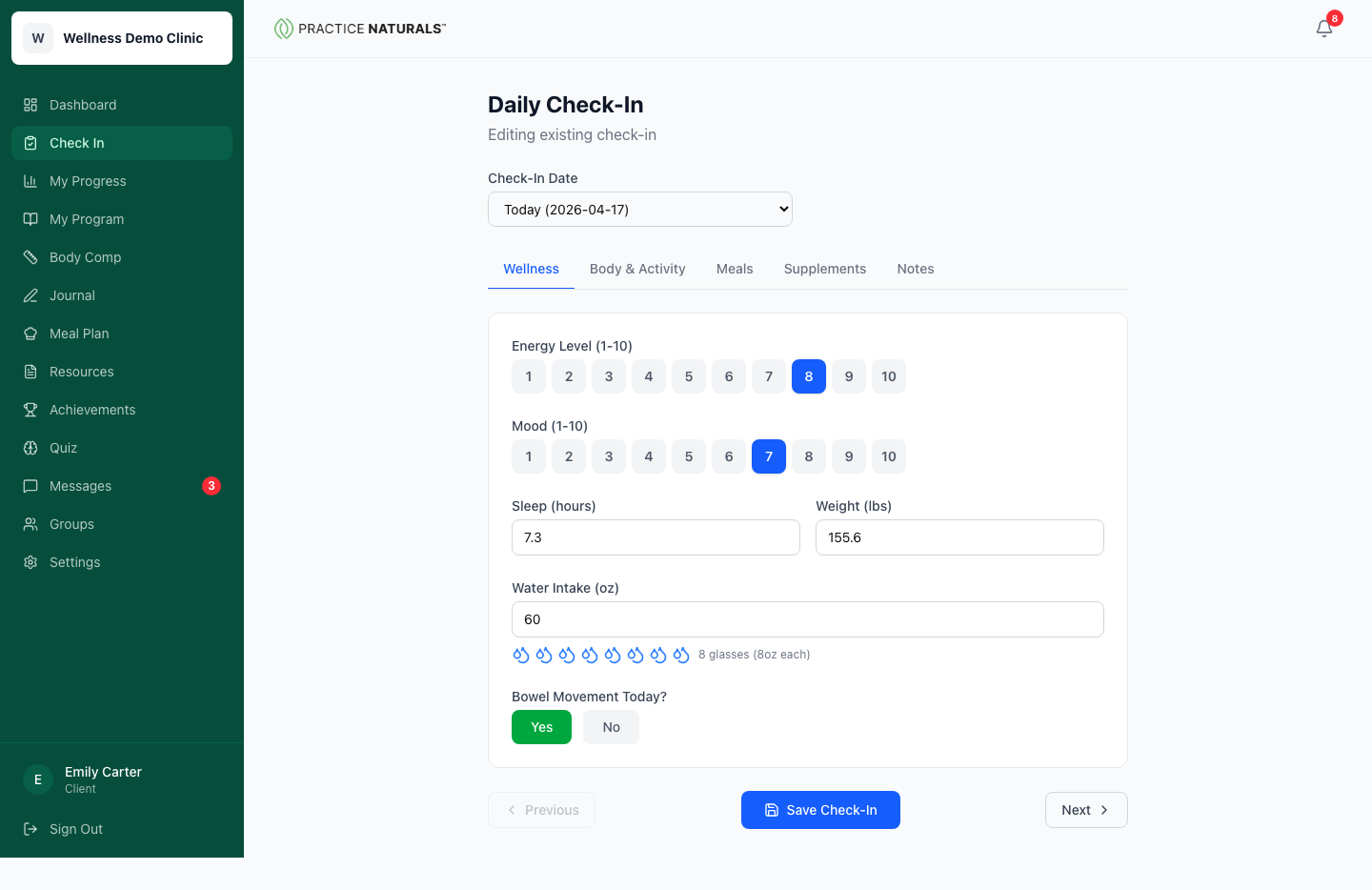This screenshot has width=1372, height=890.
Task: Open the Achievements trophy icon
Action: point(30,409)
